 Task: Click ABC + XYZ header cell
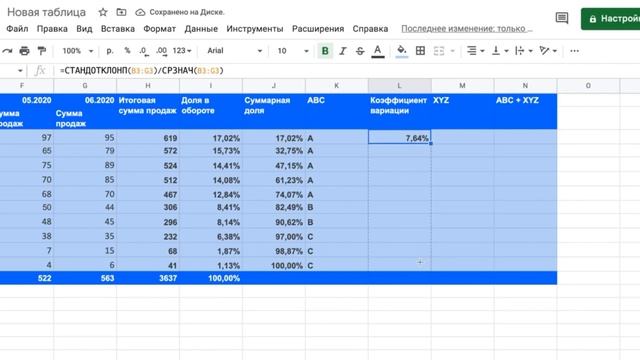point(525,111)
